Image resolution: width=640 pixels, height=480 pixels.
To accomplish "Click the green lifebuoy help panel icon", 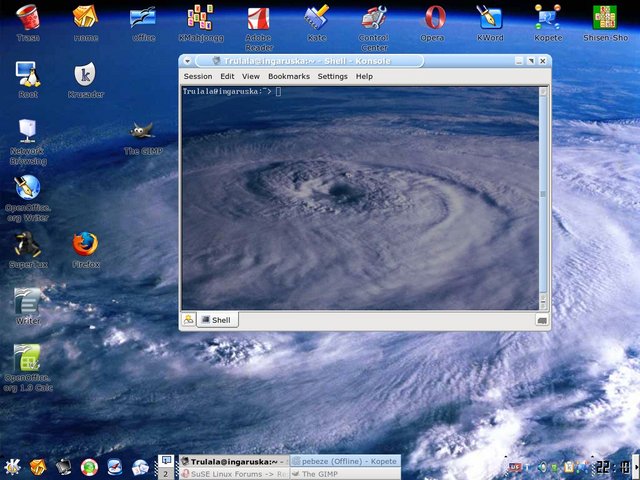I will point(89,467).
